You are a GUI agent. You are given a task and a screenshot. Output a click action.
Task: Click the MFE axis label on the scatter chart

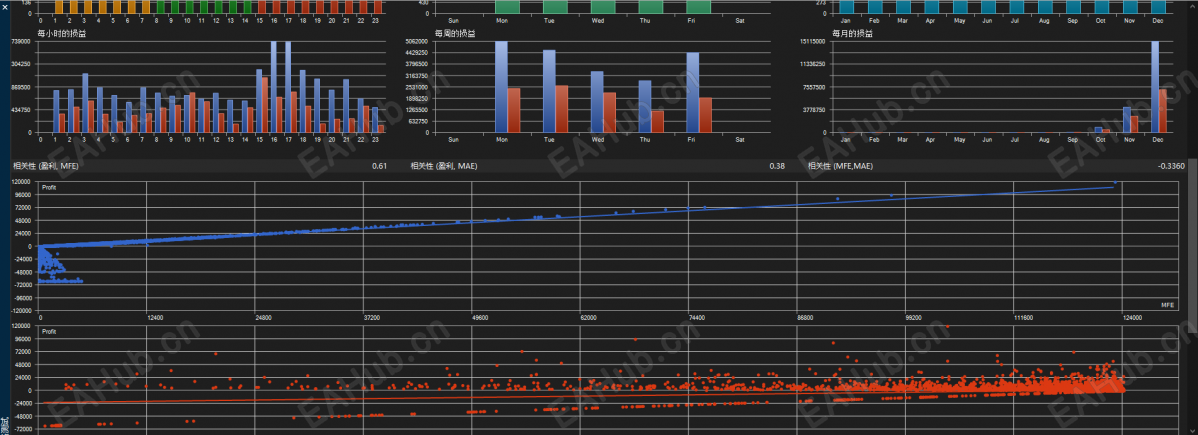coord(1167,304)
